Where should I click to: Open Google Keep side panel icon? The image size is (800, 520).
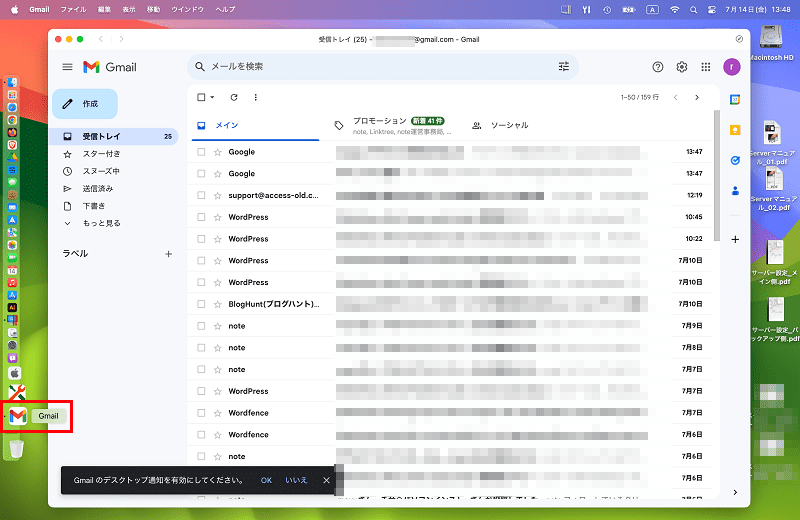click(x=735, y=130)
